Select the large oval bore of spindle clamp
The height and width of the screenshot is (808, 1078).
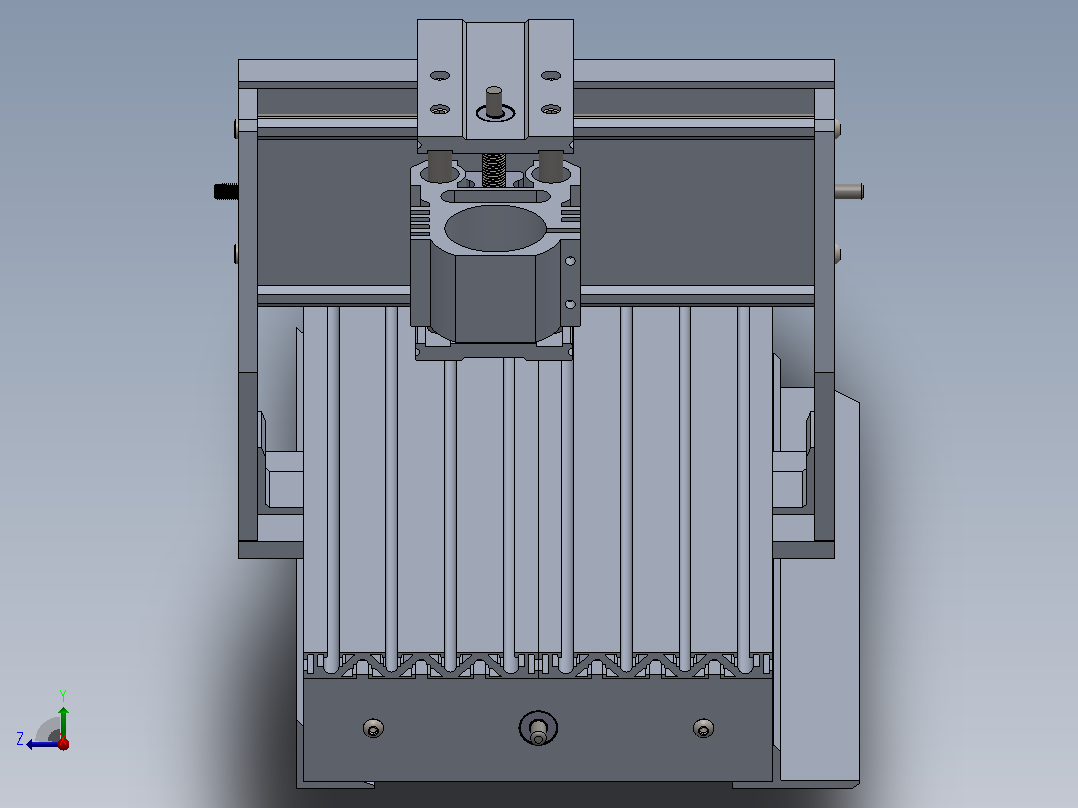[495, 228]
